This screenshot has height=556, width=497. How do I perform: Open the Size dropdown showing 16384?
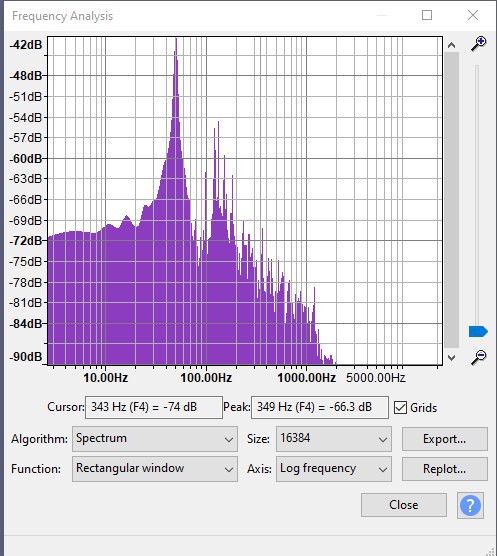tap(334, 439)
